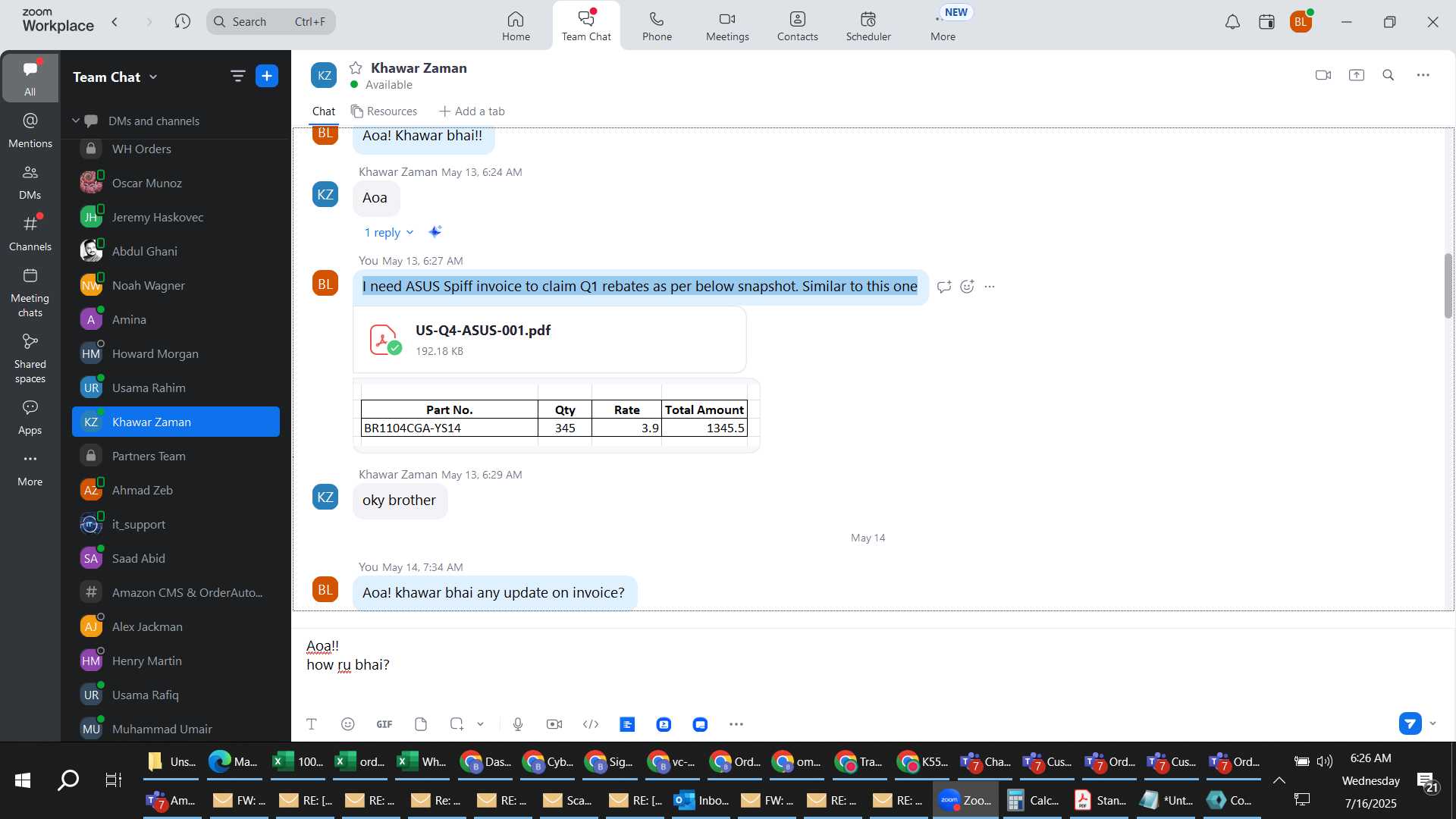Expand screenshot options dropdown arrow

(x=480, y=724)
